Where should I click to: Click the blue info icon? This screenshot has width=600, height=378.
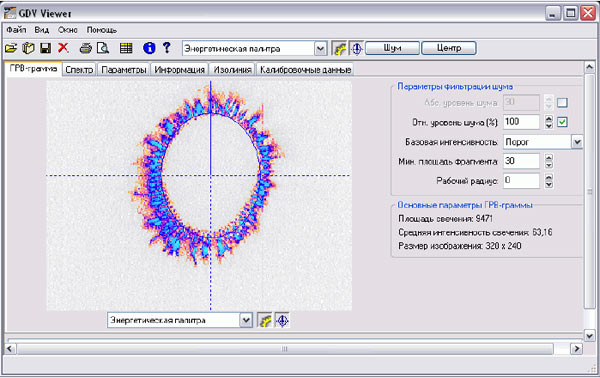tap(149, 48)
